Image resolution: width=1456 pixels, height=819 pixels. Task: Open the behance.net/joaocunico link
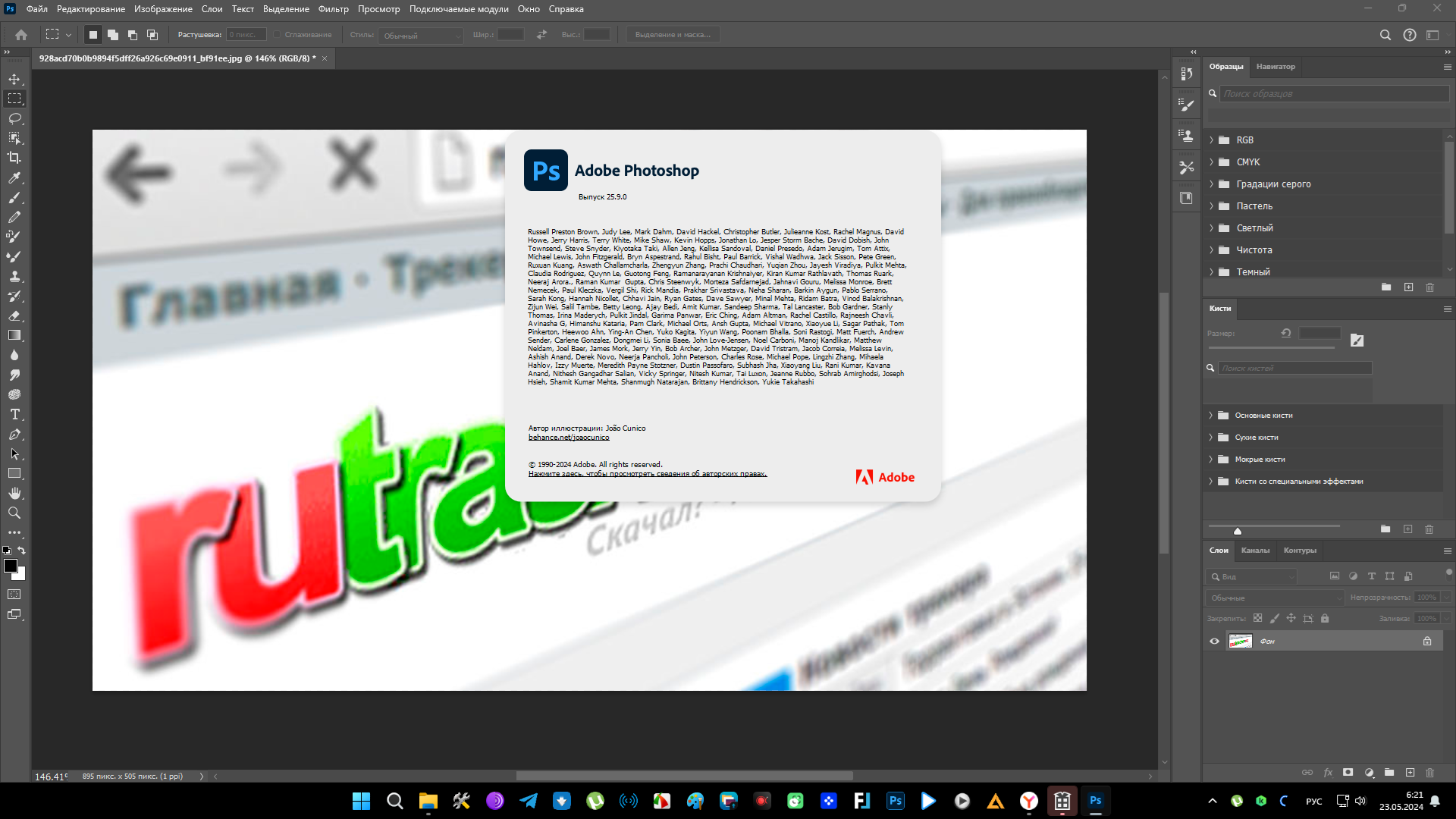pyautogui.click(x=569, y=438)
